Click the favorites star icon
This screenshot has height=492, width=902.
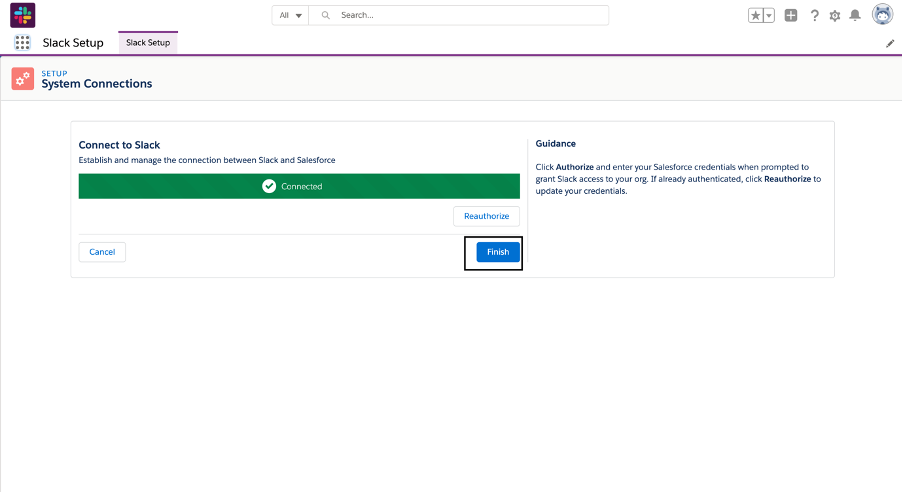click(755, 16)
